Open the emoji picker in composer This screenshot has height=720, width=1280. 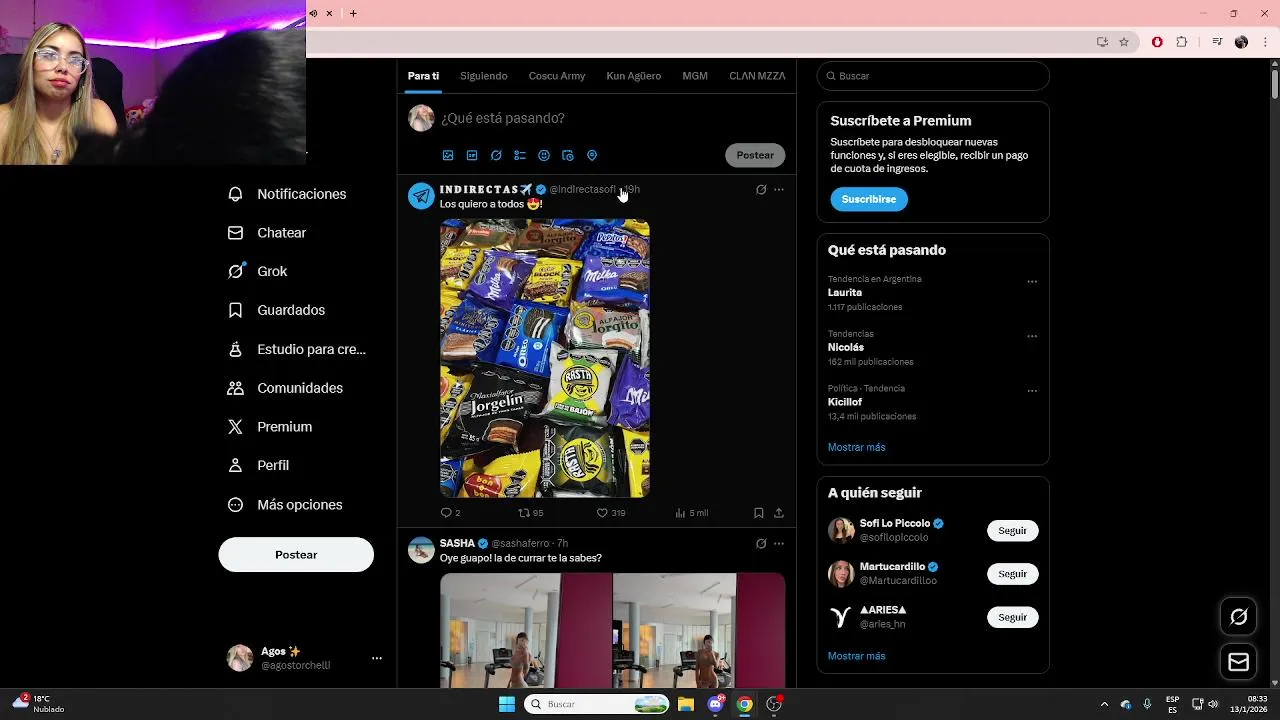tap(544, 155)
